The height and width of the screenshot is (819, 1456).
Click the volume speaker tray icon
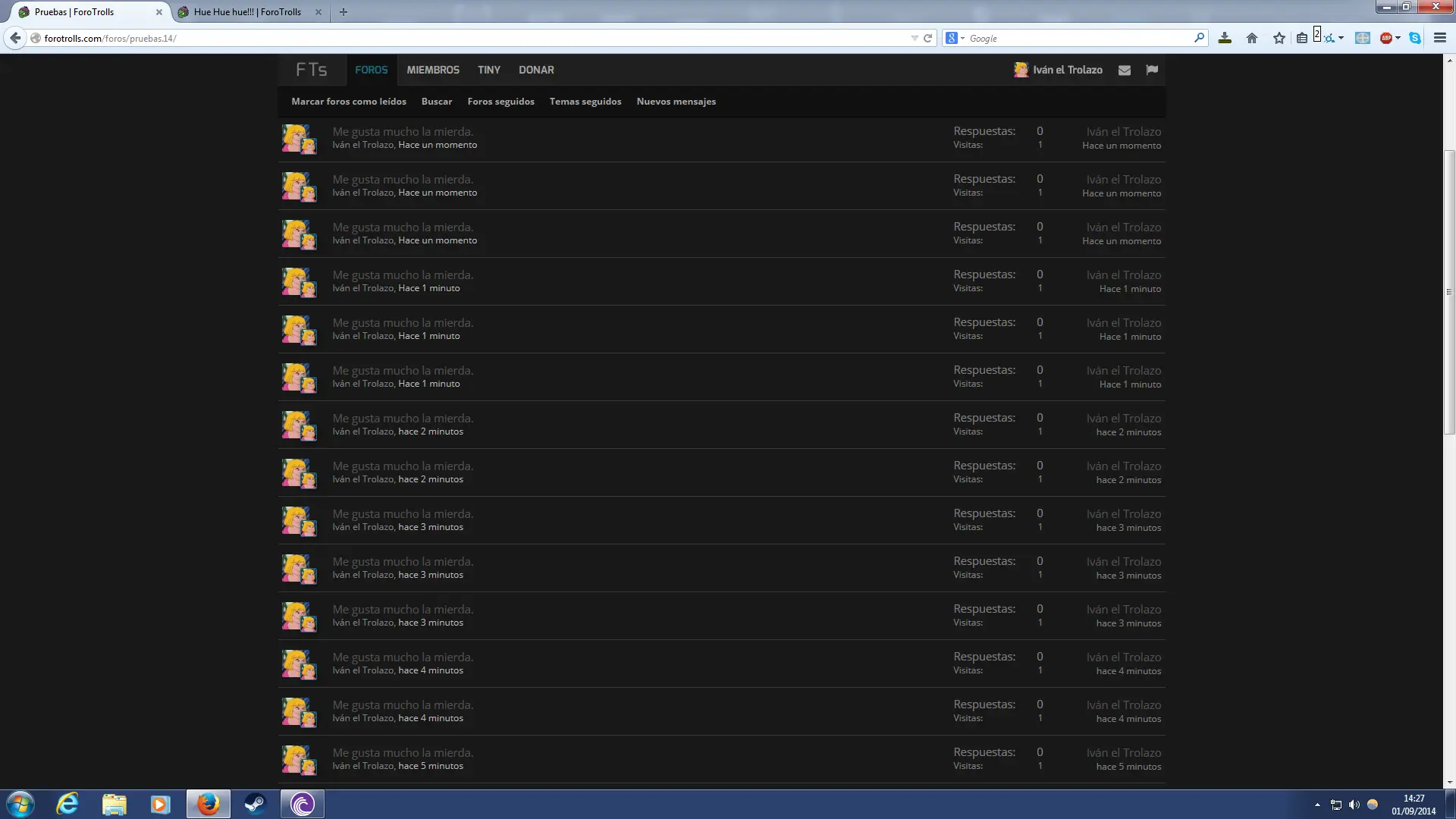(x=1354, y=805)
